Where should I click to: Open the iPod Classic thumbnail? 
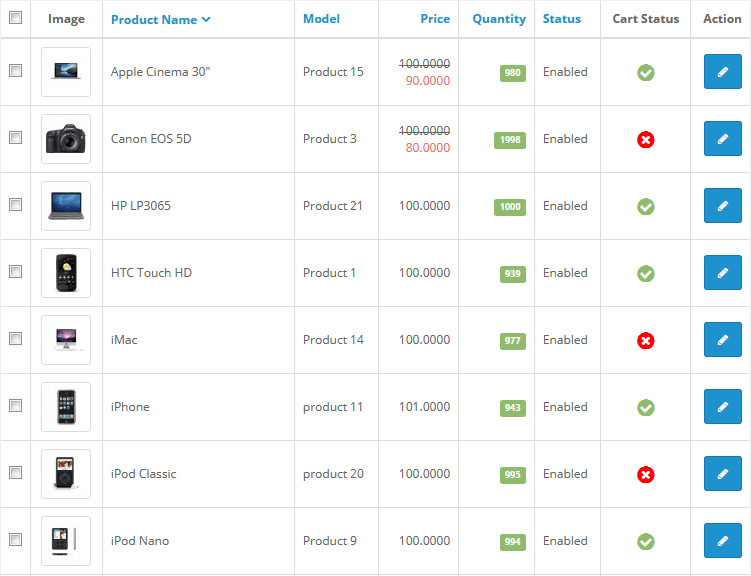tap(66, 474)
